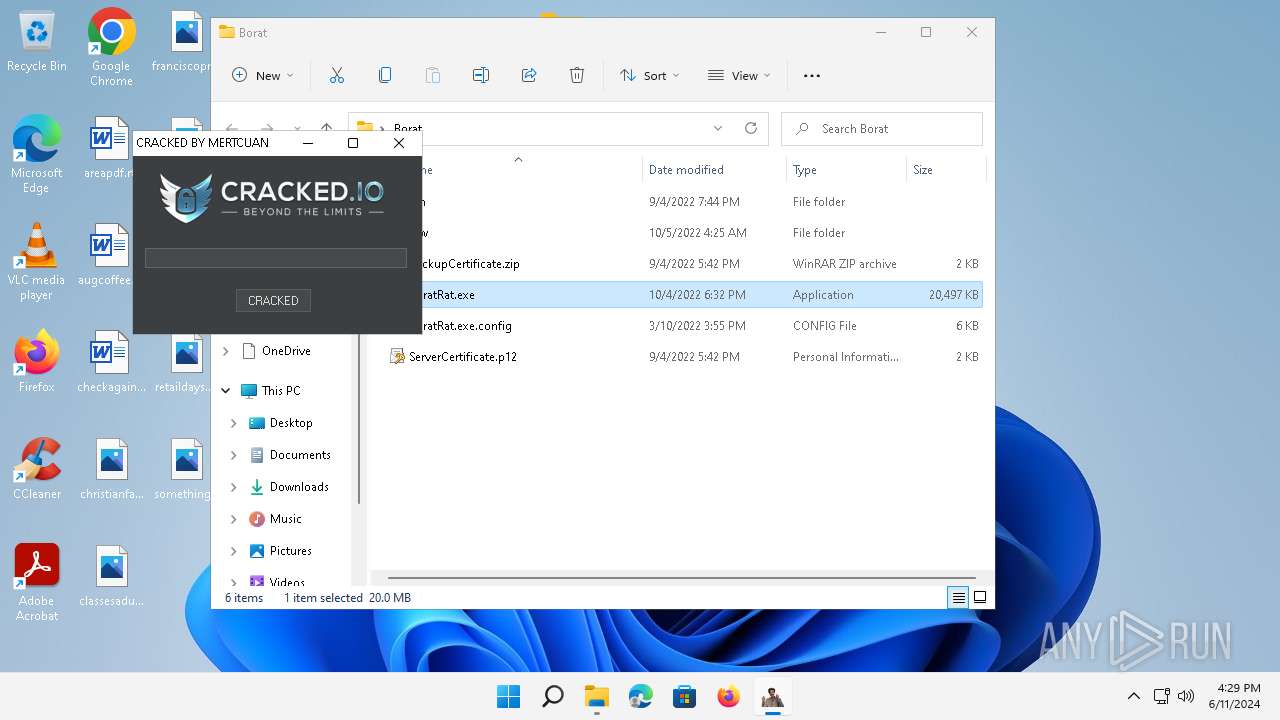1280x720 pixels.
Task: Switch to details view icon in status bar
Action: pyautogui.click(x=958, y=598)
